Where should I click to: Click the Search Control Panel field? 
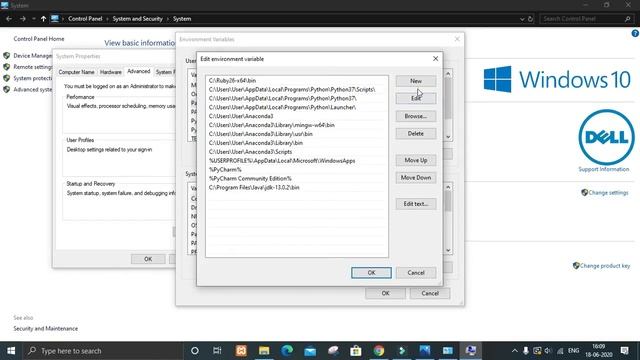[x=587, y=19]
